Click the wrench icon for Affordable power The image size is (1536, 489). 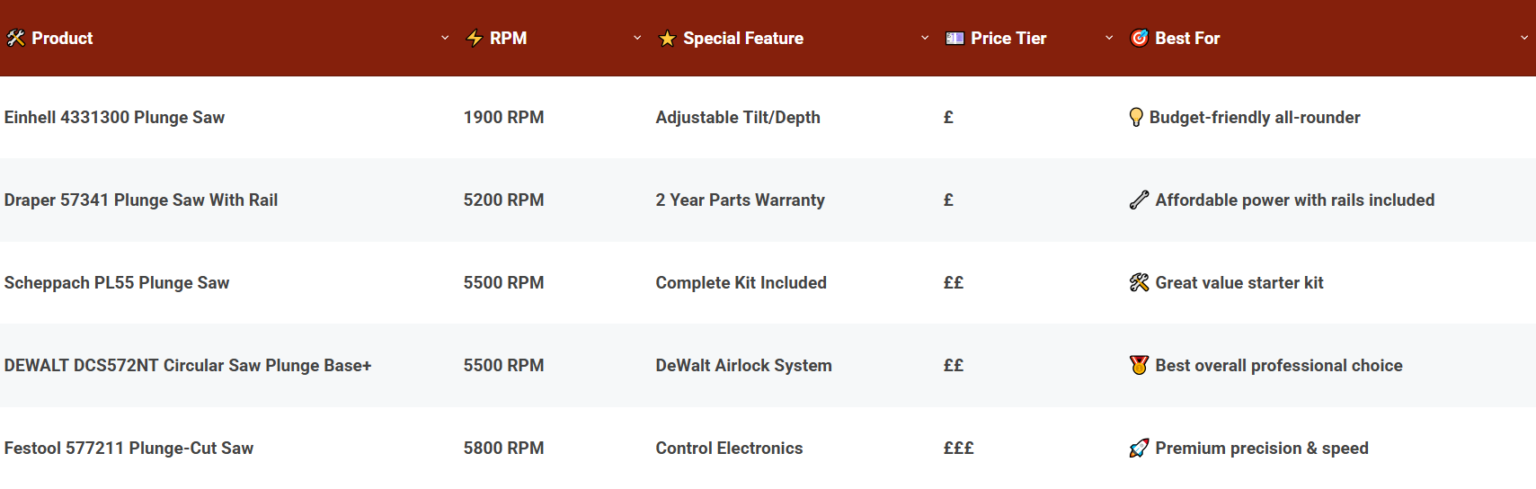pyautogui.click(x=1138, y=200)
